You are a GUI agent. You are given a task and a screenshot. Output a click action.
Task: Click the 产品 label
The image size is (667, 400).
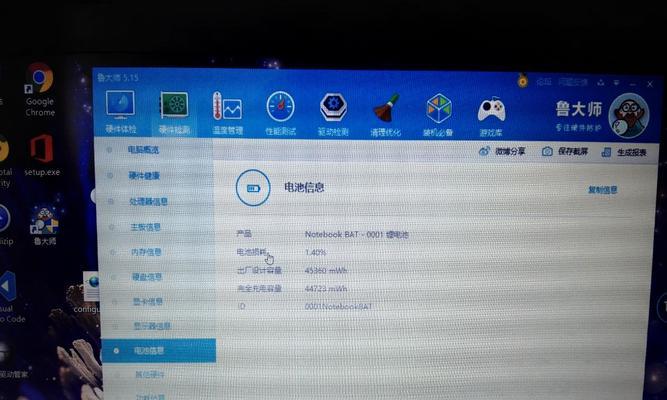(244, 234)
